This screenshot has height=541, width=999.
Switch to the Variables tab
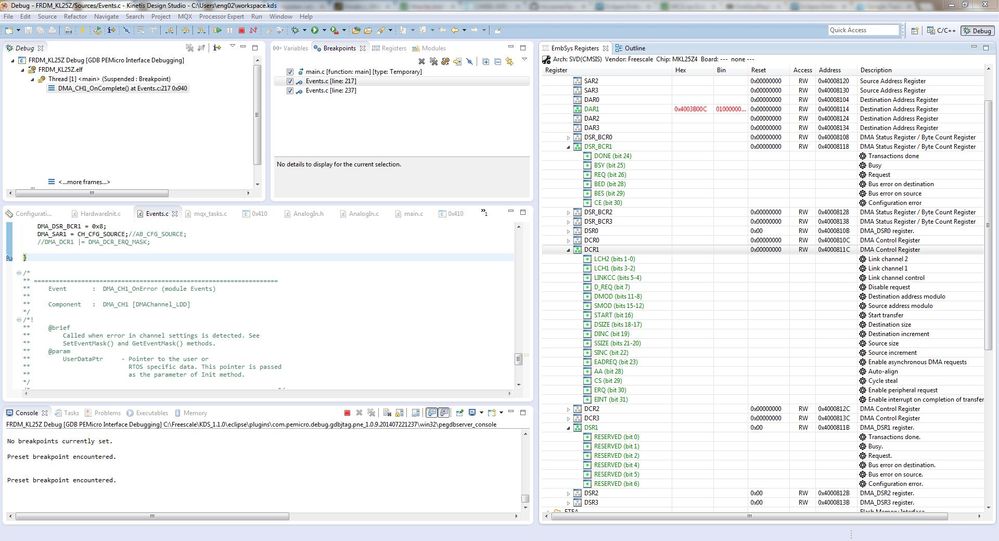pos(291,48)
